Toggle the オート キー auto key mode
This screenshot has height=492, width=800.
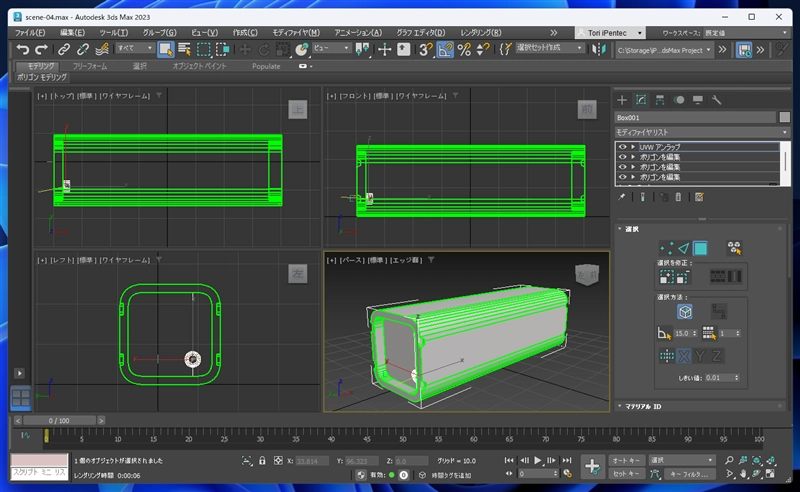(626, 460)
